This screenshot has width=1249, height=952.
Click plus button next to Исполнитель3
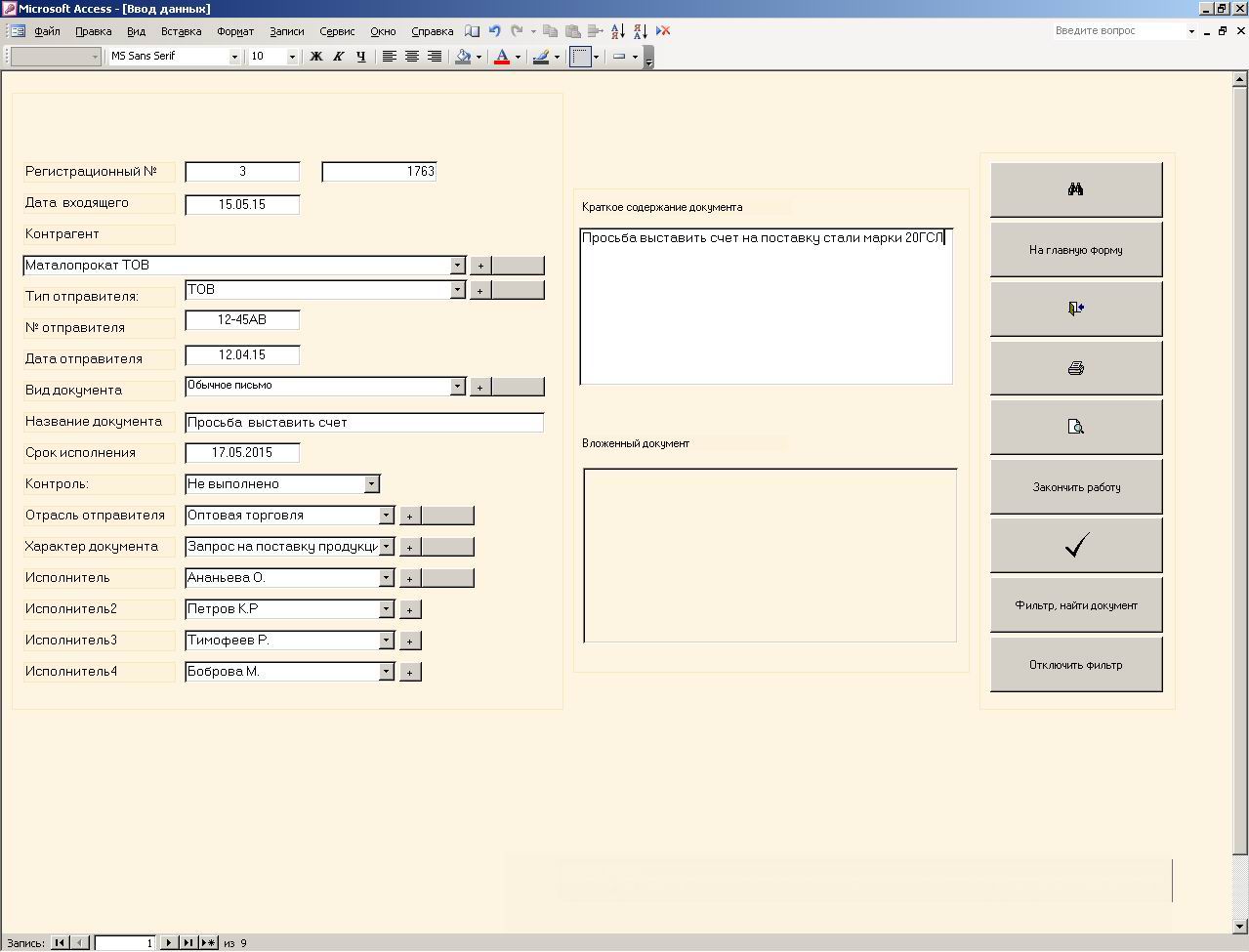(410, 641)
